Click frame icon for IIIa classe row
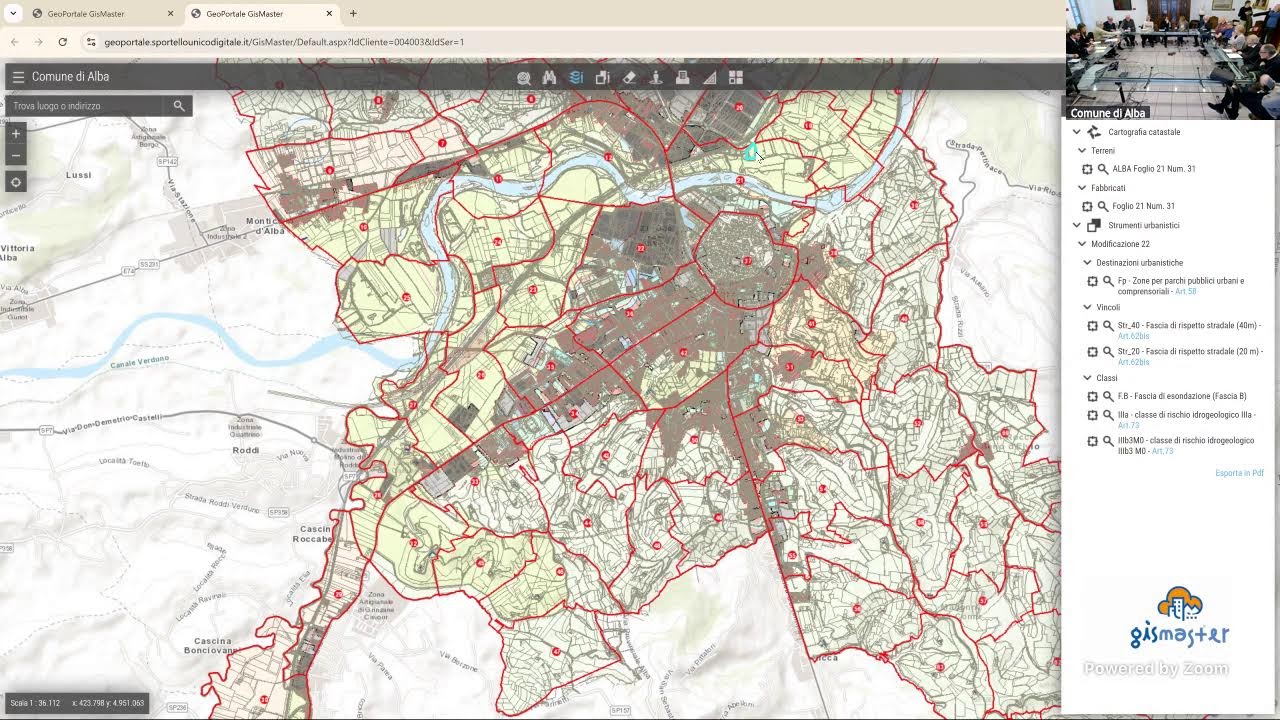Screen dimensions: 1280x720 tap(1092, 415)
